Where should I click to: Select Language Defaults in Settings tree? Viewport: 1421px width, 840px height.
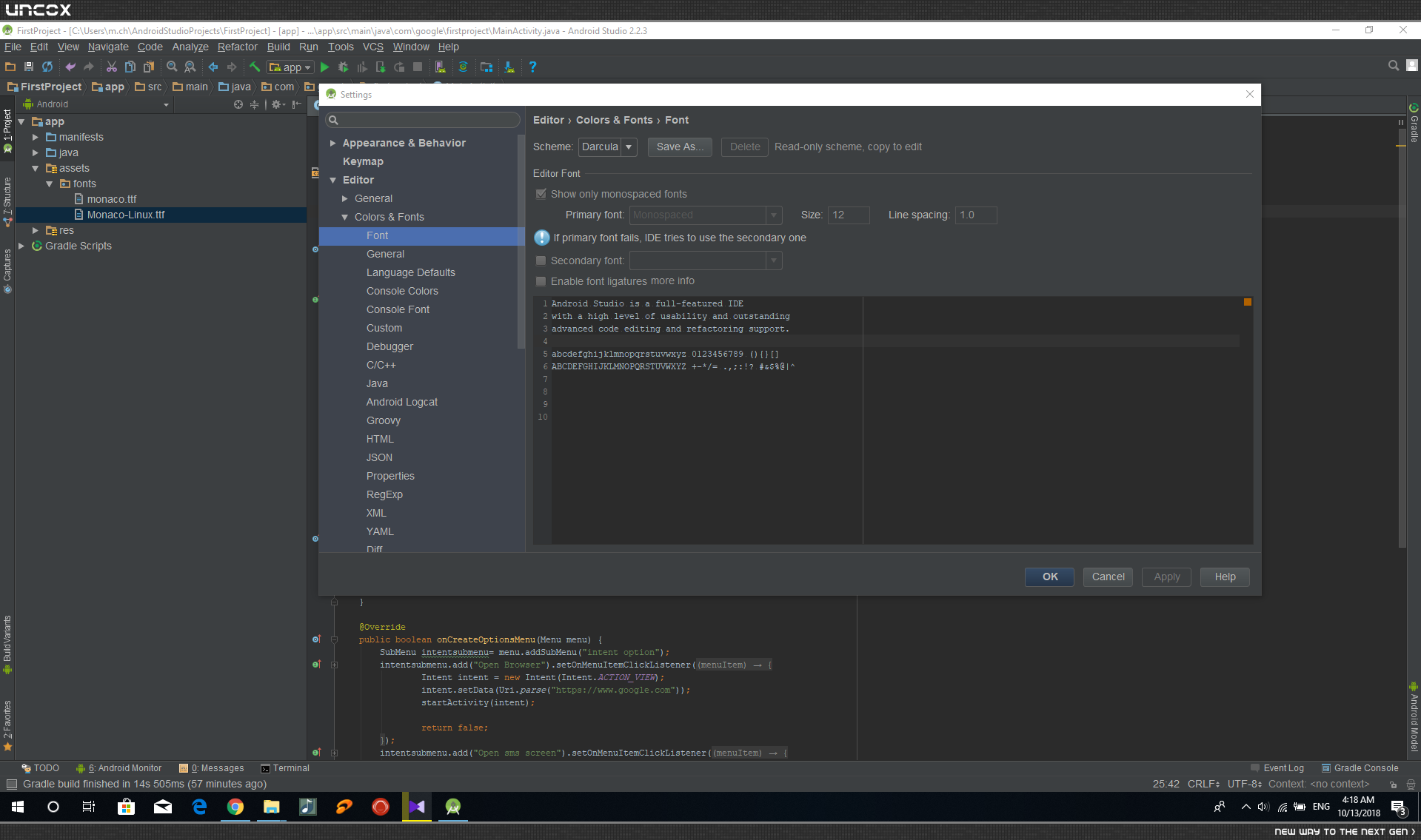[410, 272]
